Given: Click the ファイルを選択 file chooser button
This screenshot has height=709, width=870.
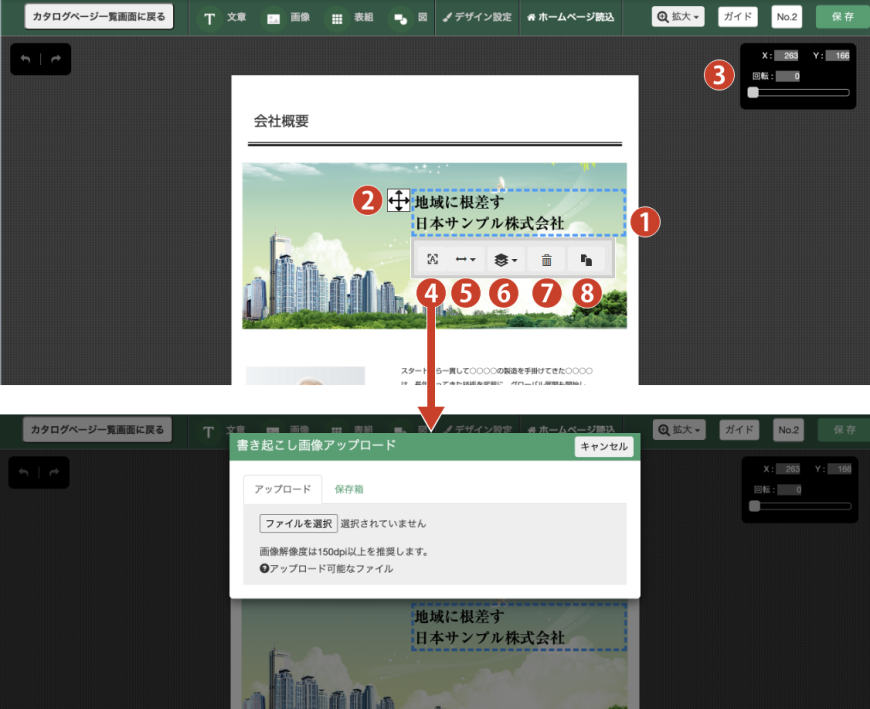Looking at the screenshot, I should (x=298, y=523).
